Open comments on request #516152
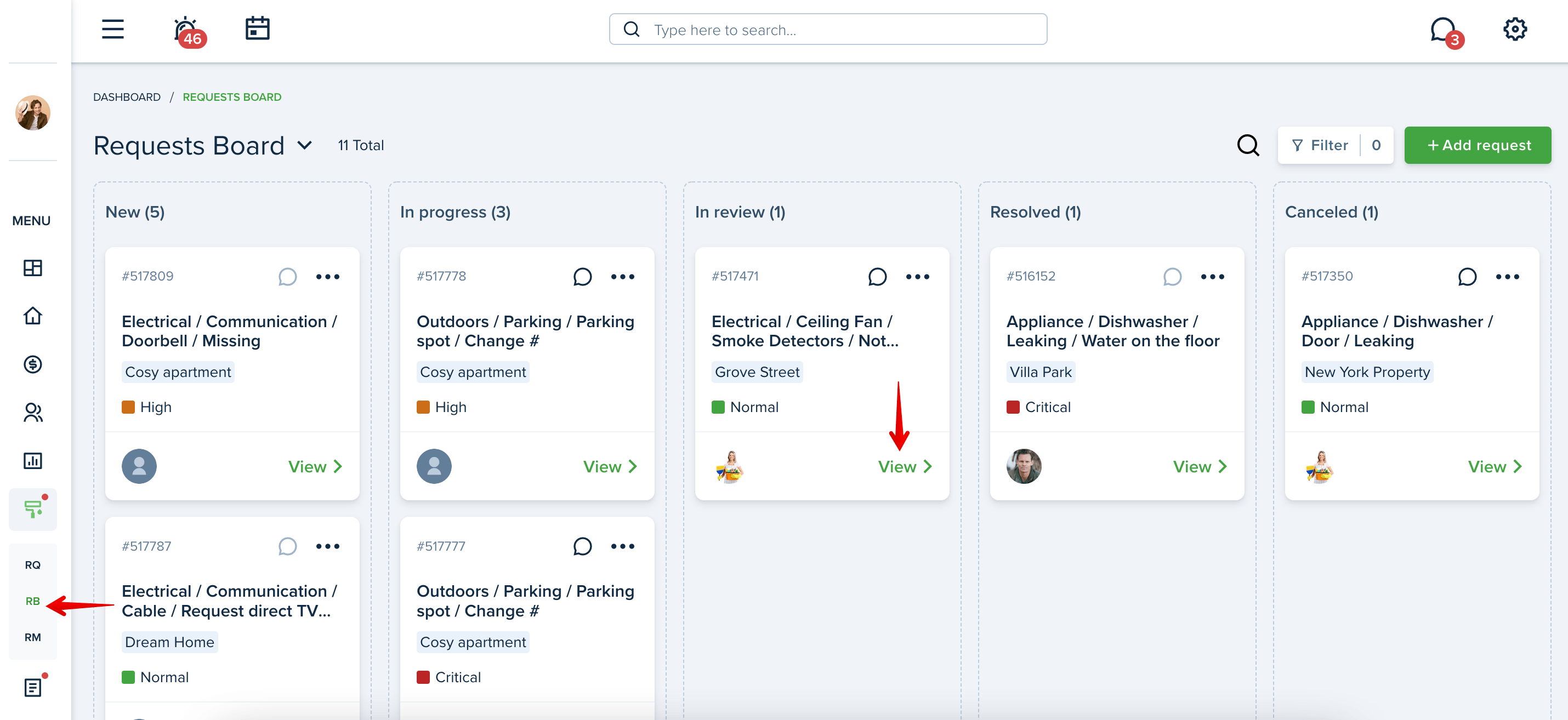 coord(1172,277)
